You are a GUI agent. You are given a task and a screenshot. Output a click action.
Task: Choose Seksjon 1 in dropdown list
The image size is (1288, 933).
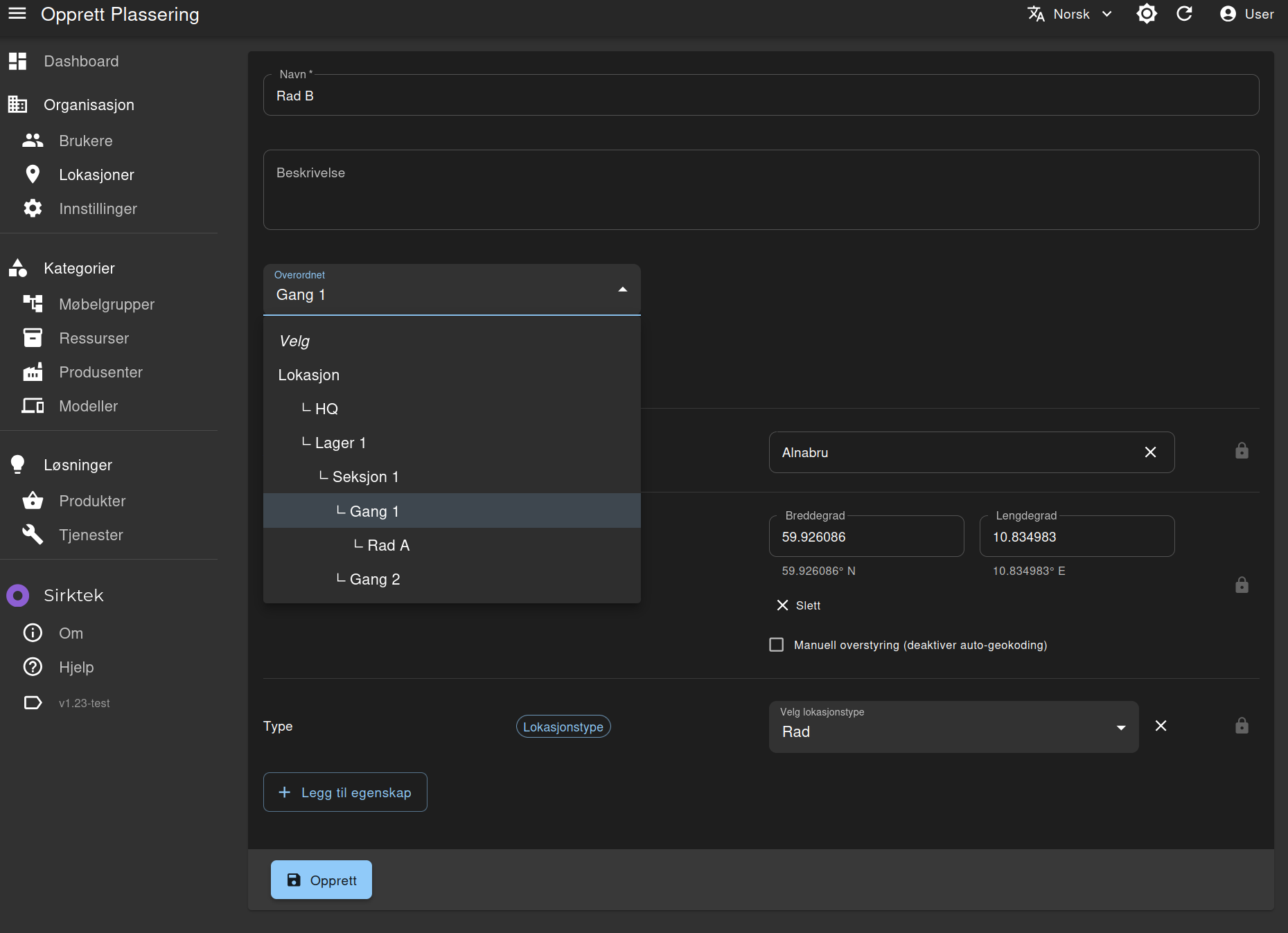[x=365, y=477]
